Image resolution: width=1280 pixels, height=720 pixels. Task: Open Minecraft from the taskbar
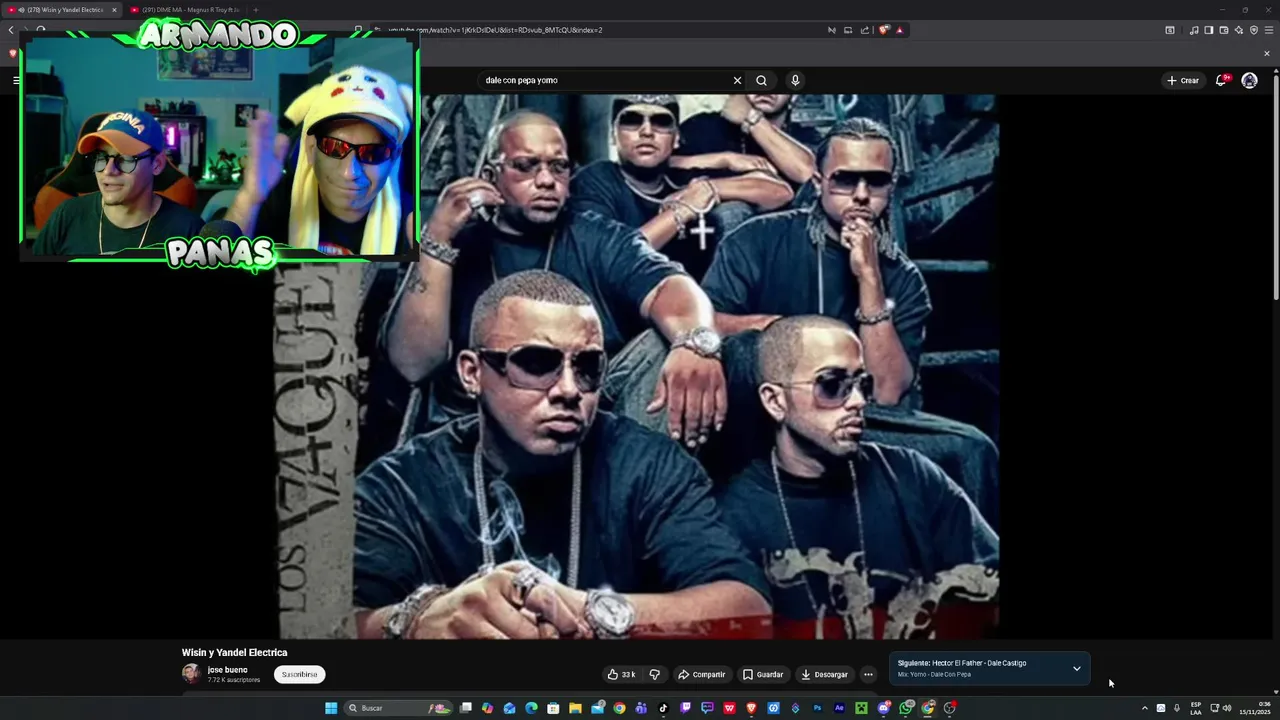pyautogui.click(x=861, y=708)
